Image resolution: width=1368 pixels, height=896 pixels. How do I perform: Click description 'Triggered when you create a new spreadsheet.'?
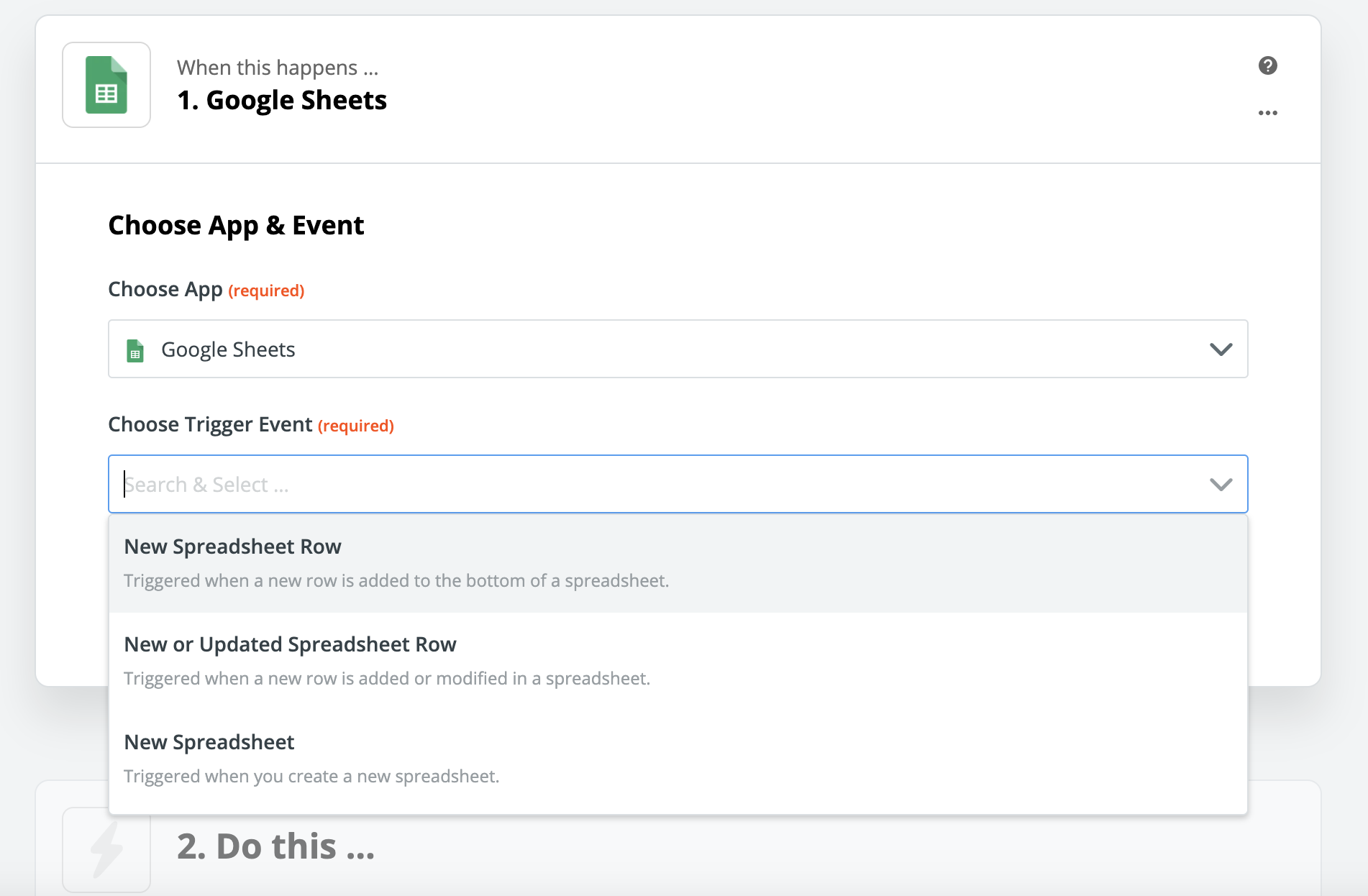click(311, 777)
